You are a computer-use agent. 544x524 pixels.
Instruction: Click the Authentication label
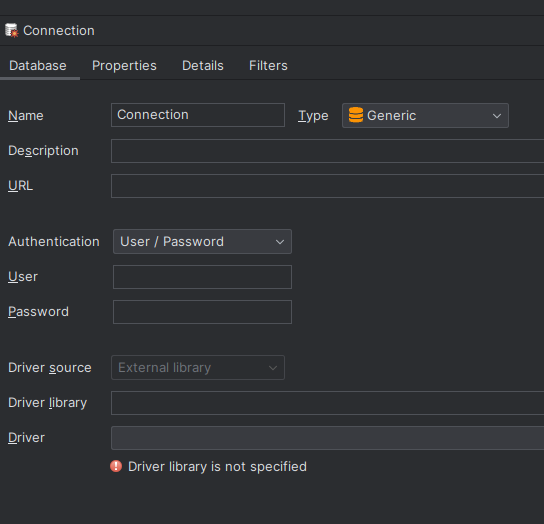(54, 242)
